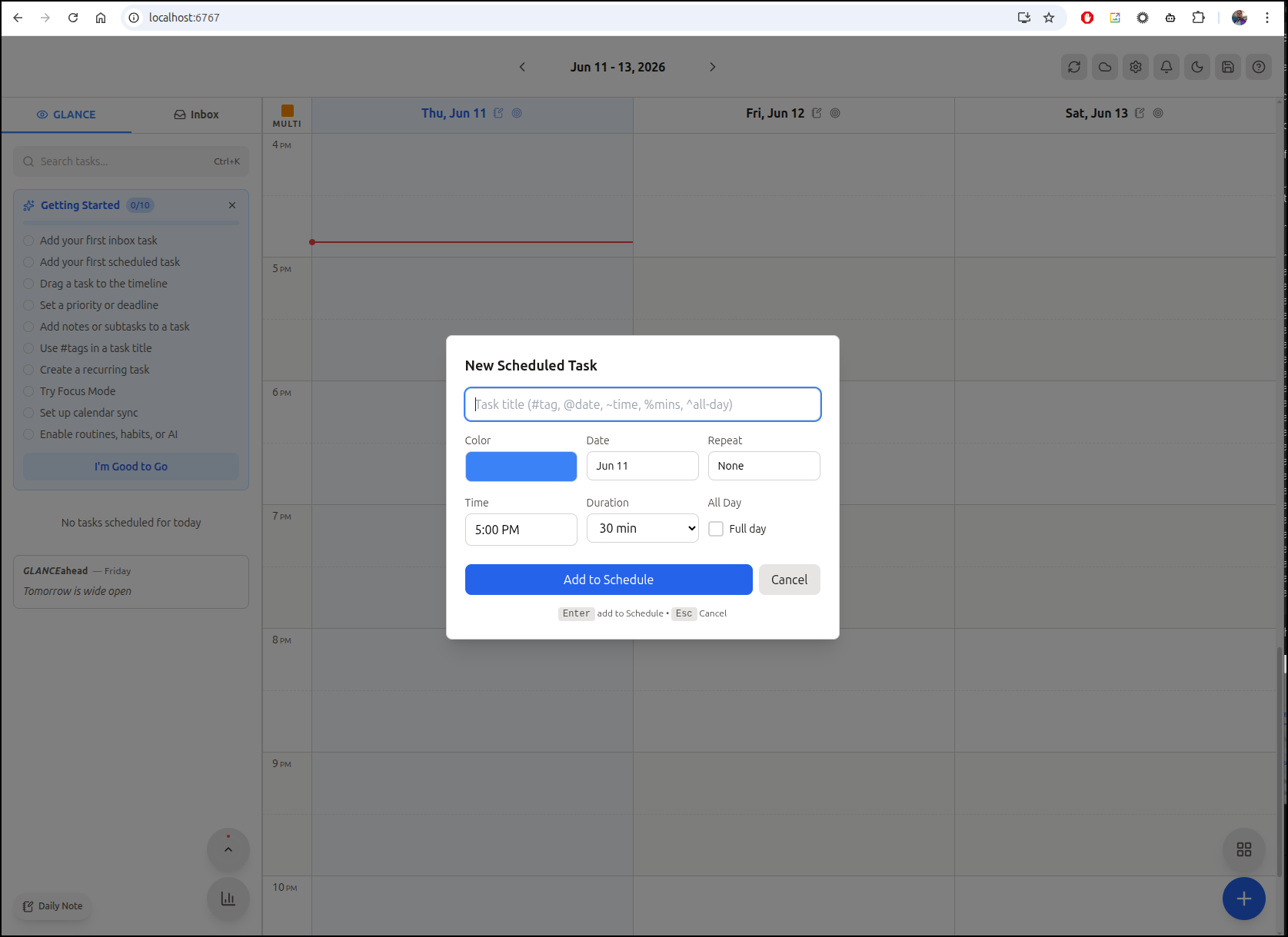Check 'Try Focus Mode' item
Viewport: 1288px width, 937px height.
tap(28, 391)
